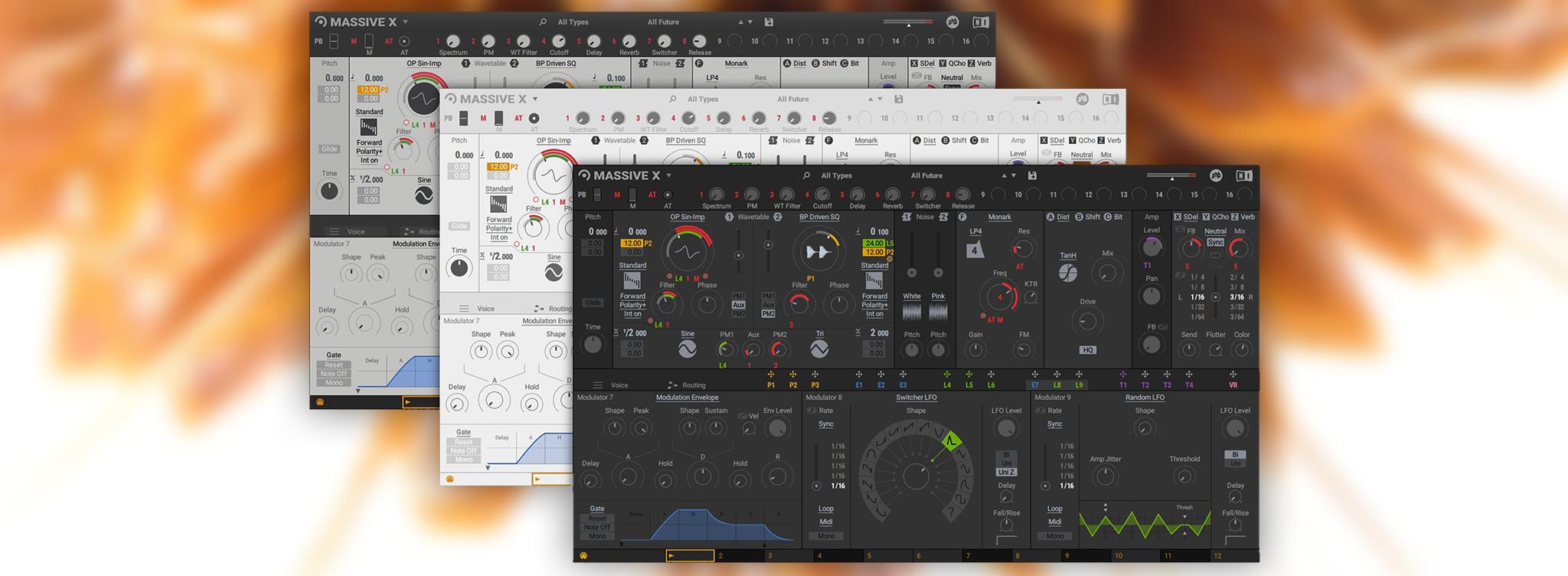Open the BP Driven SQ wavetable selector
1568x576 pixels.
[819, 217]
